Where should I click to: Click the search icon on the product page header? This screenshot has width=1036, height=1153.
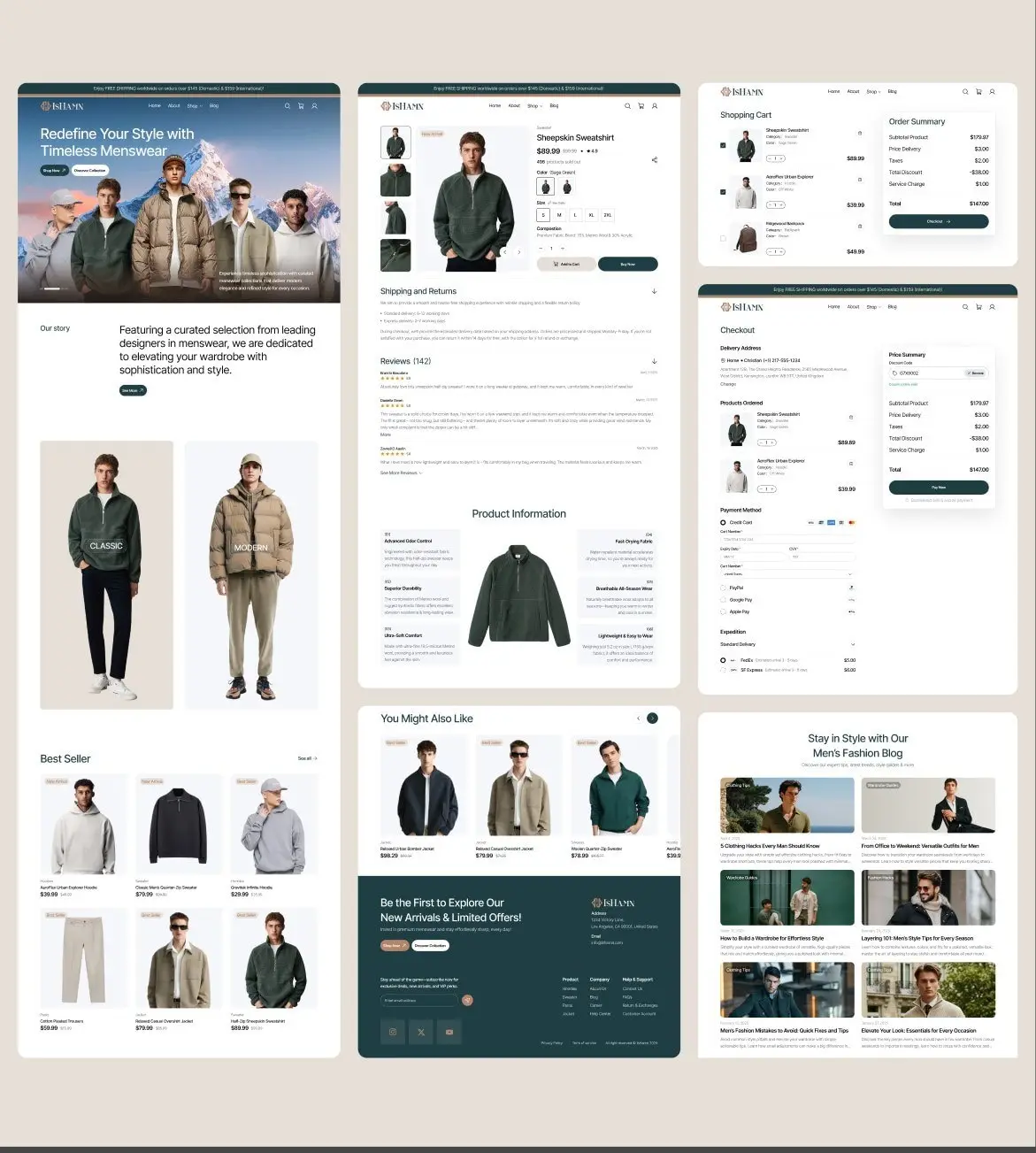pos(627,106)
